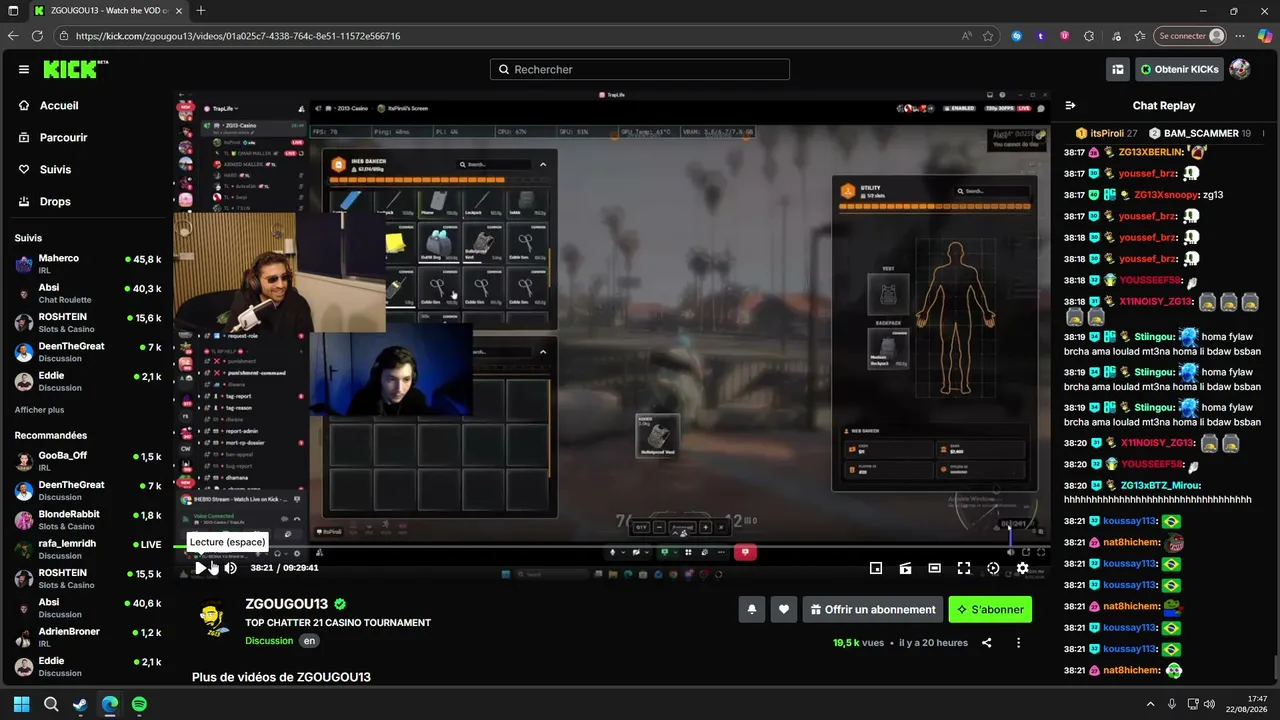Open rafa_lemridh recommended channel
Image resolution: width=1280 pixels, height=720 pixels.
[88, 549]
